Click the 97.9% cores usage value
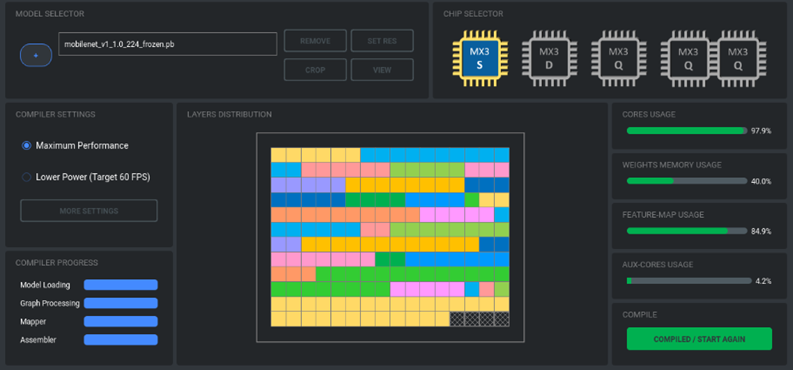Viewport: 793px width, 370px height. 761,131
